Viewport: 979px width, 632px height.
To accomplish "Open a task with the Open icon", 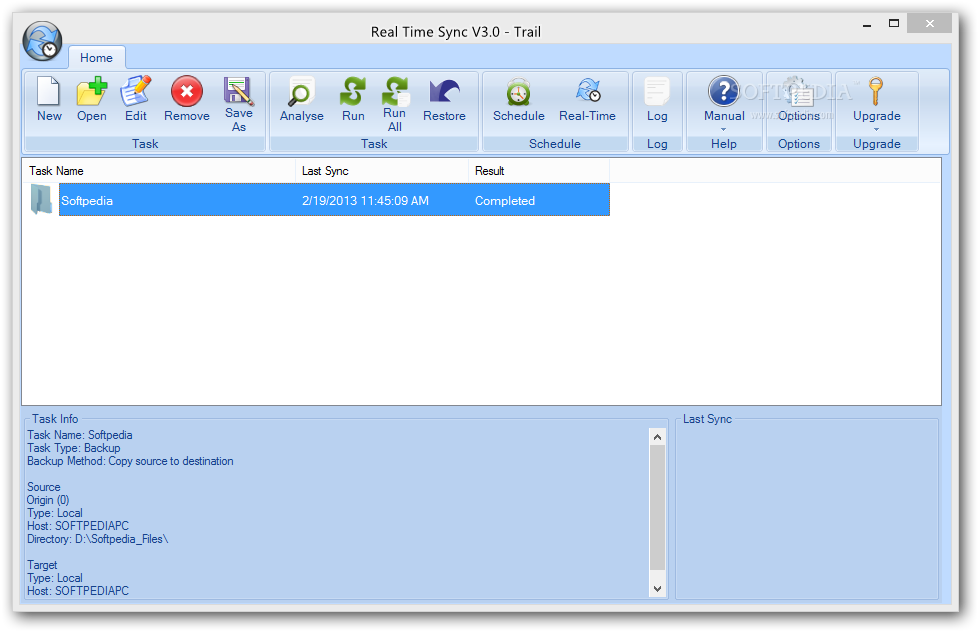I will tap(91, 91).
